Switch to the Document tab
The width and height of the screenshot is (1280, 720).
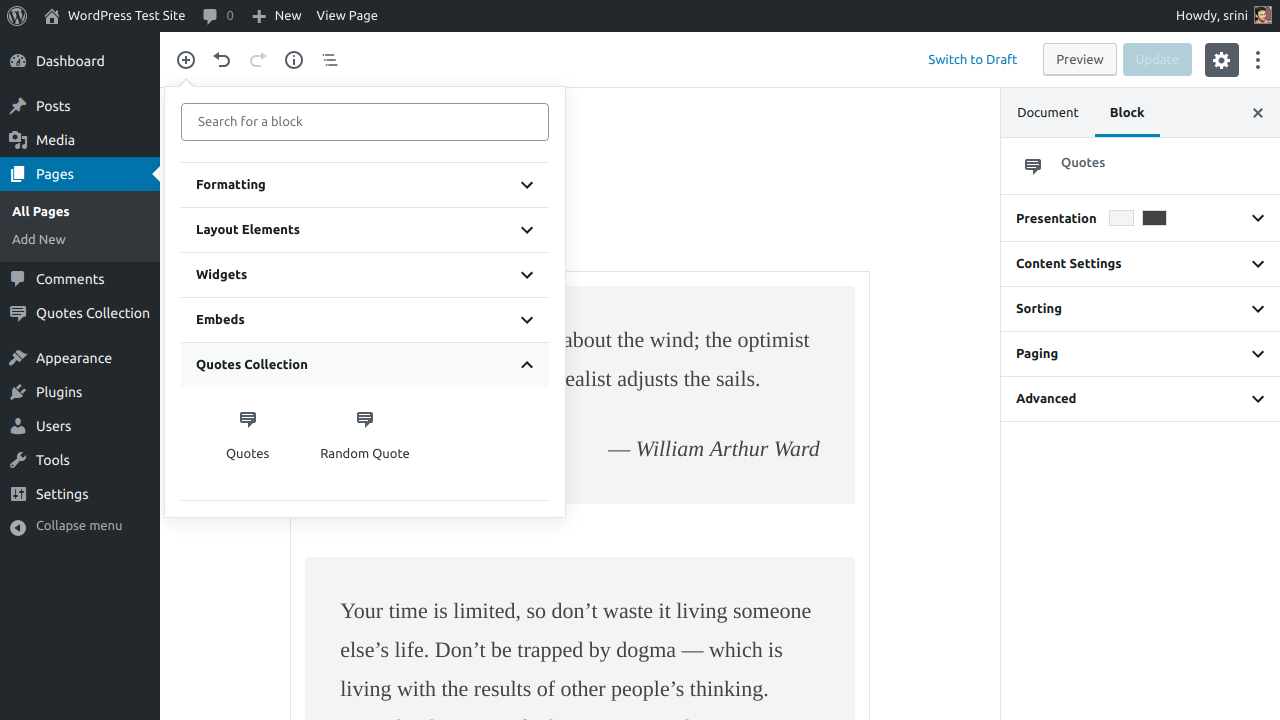coord(1047,113)
